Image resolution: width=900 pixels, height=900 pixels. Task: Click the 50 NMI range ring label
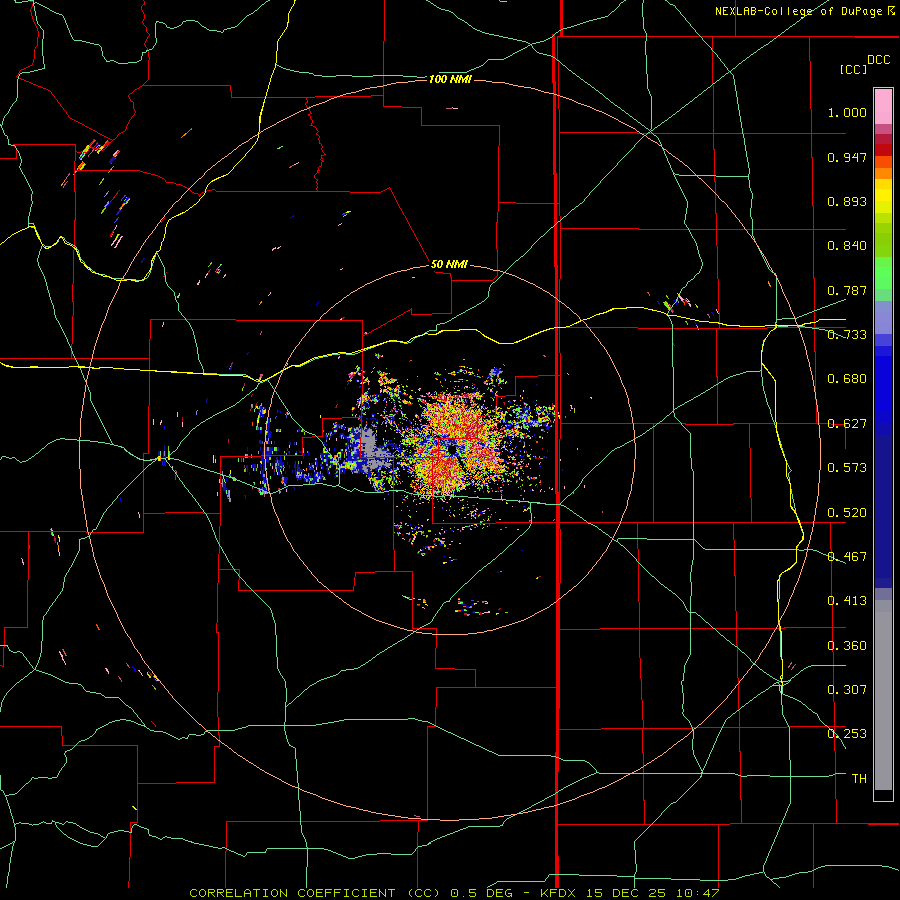pos(449,265)
